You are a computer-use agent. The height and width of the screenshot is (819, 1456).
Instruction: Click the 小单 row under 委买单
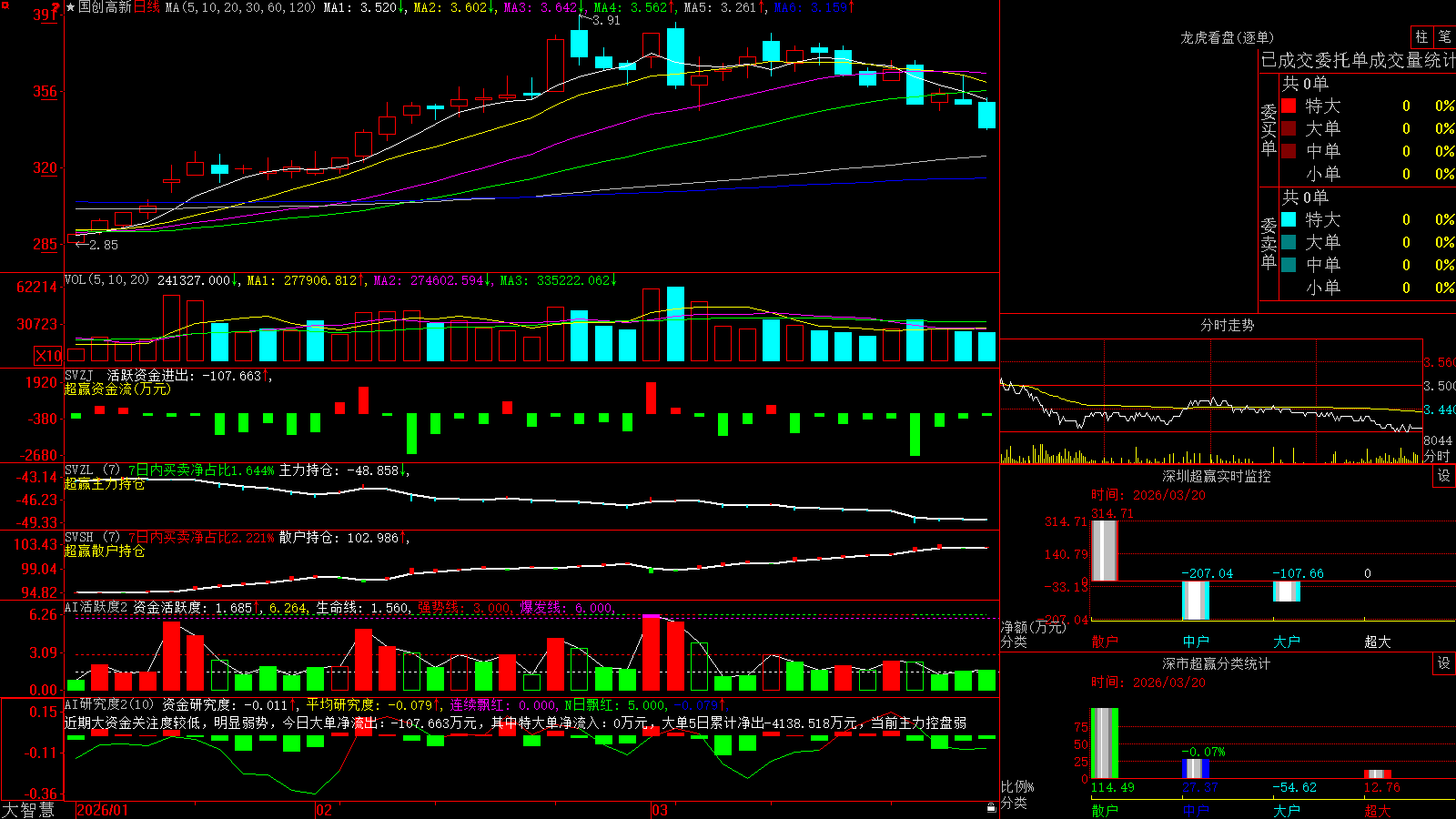point(1367,174)
